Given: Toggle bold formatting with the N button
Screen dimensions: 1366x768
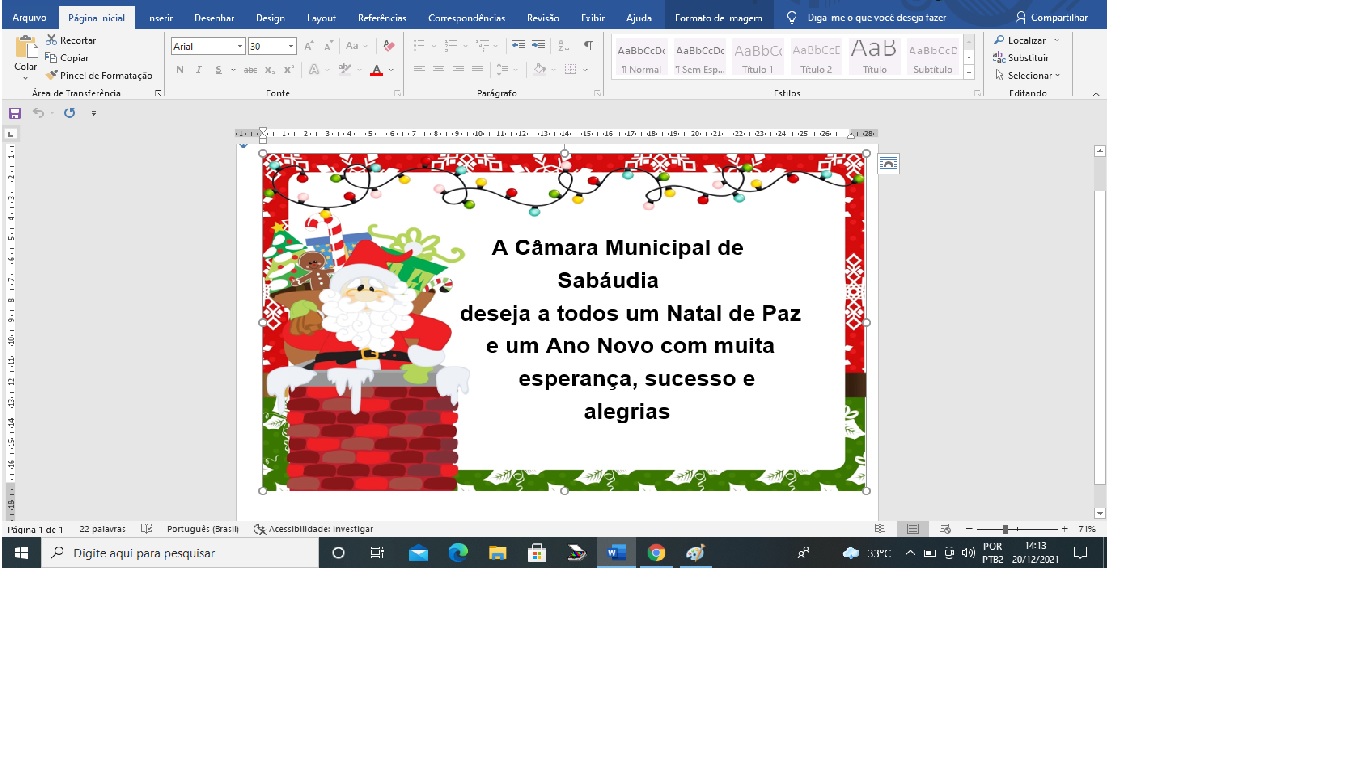Looking at the screenshot, I should point(180,70).
